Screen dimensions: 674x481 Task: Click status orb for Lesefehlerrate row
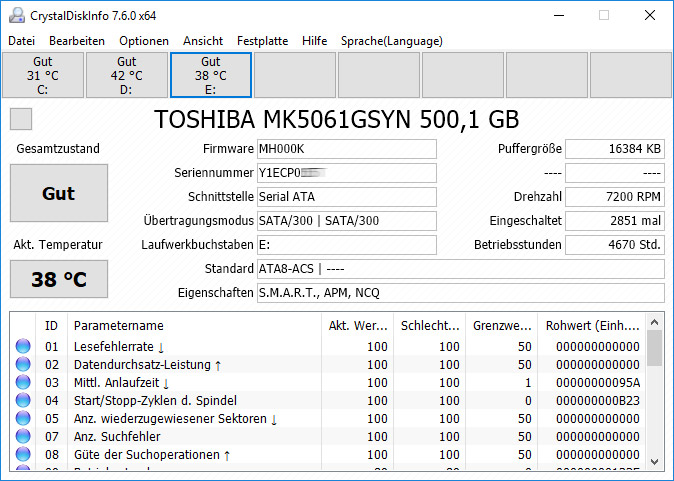(x=23, y=346)
